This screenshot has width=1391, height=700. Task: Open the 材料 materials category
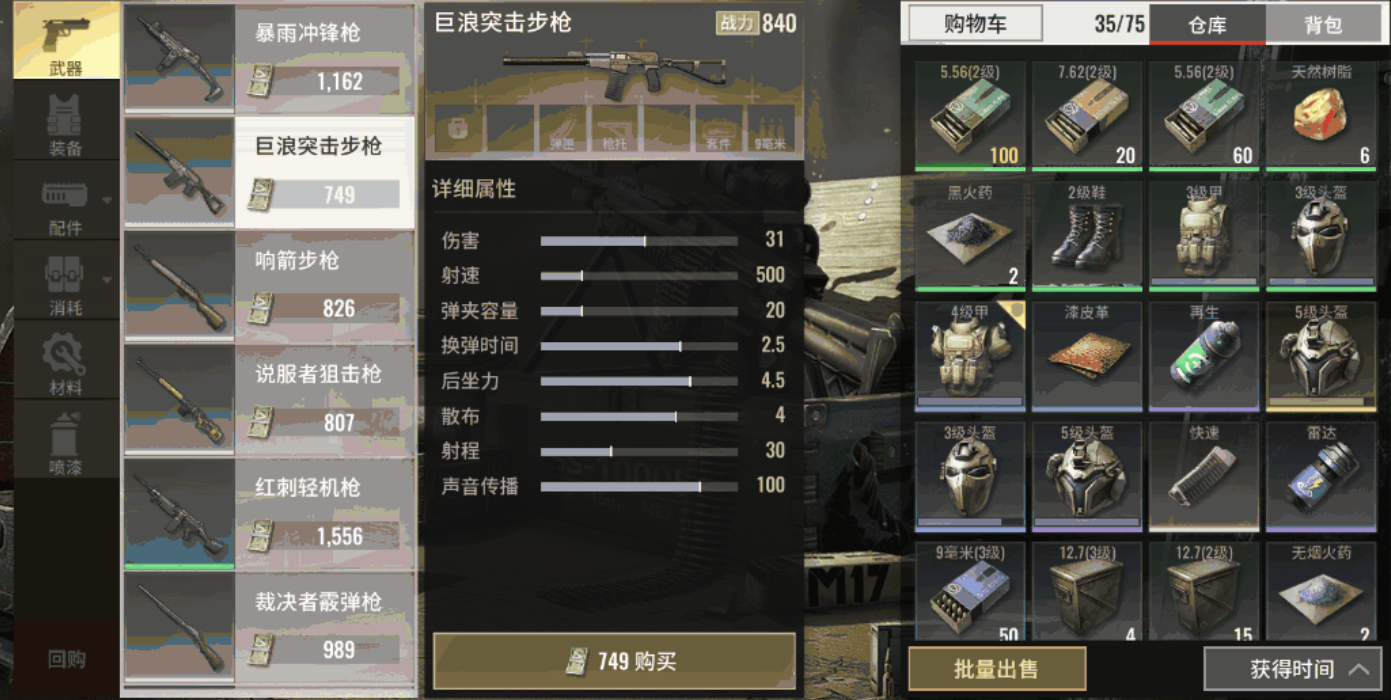pos(66,364)
